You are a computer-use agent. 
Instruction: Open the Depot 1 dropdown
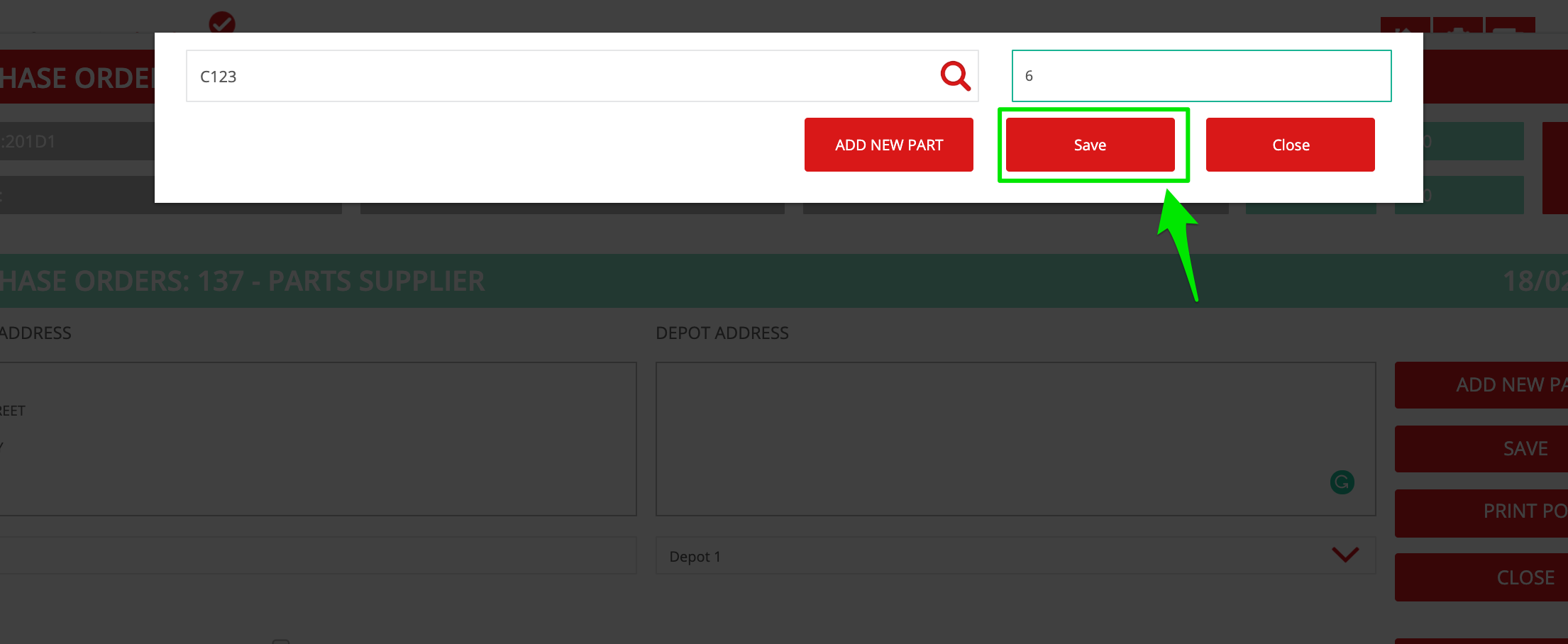pyautogui.click(x=1015, y=556)
